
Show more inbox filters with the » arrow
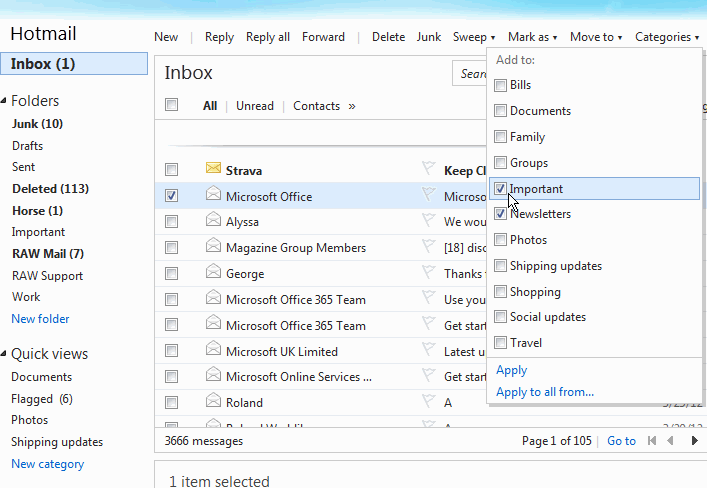click(352, 106)
